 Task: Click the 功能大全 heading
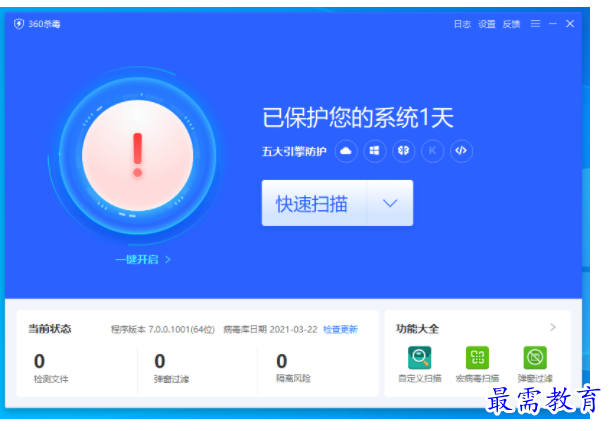[x=417, y=329]
